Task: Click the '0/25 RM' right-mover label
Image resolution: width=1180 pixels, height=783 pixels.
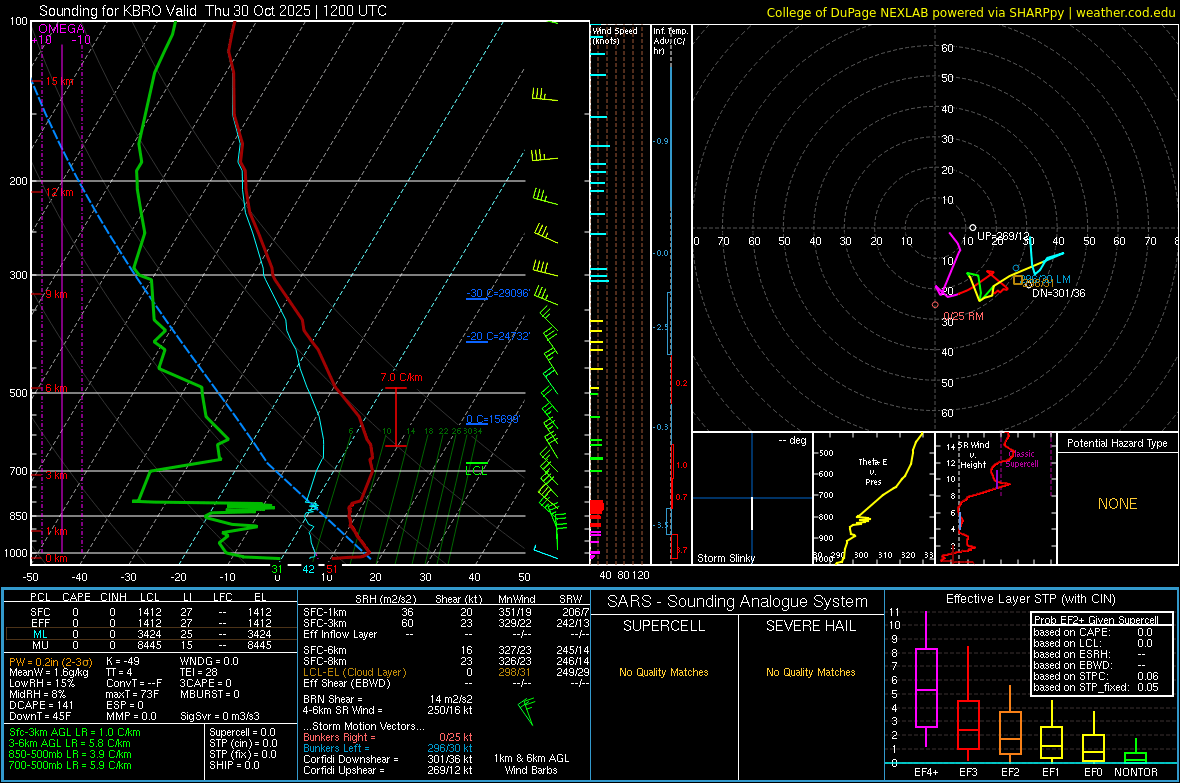Action: [963, 316]
